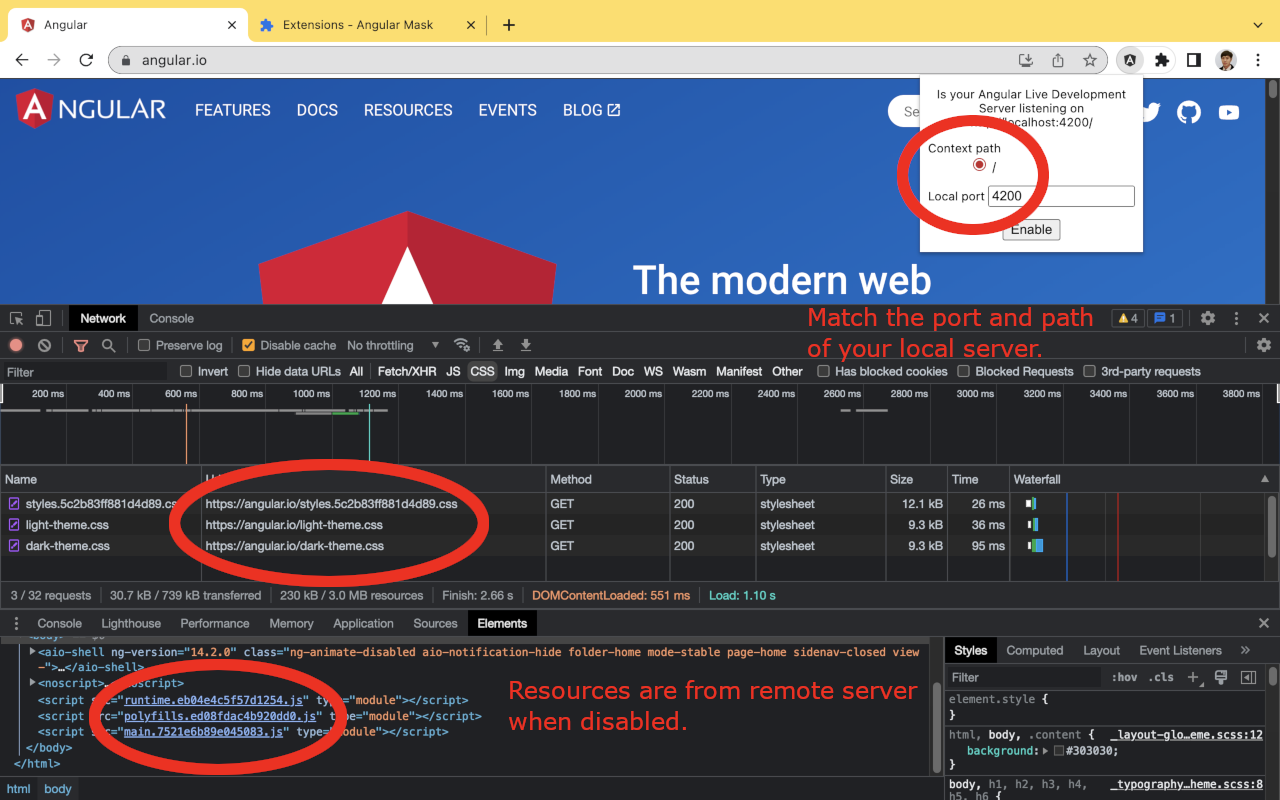The width and height of the screenshot is (1280, 800).
Task: Select the Context path radio button
Action: (978, 165)
